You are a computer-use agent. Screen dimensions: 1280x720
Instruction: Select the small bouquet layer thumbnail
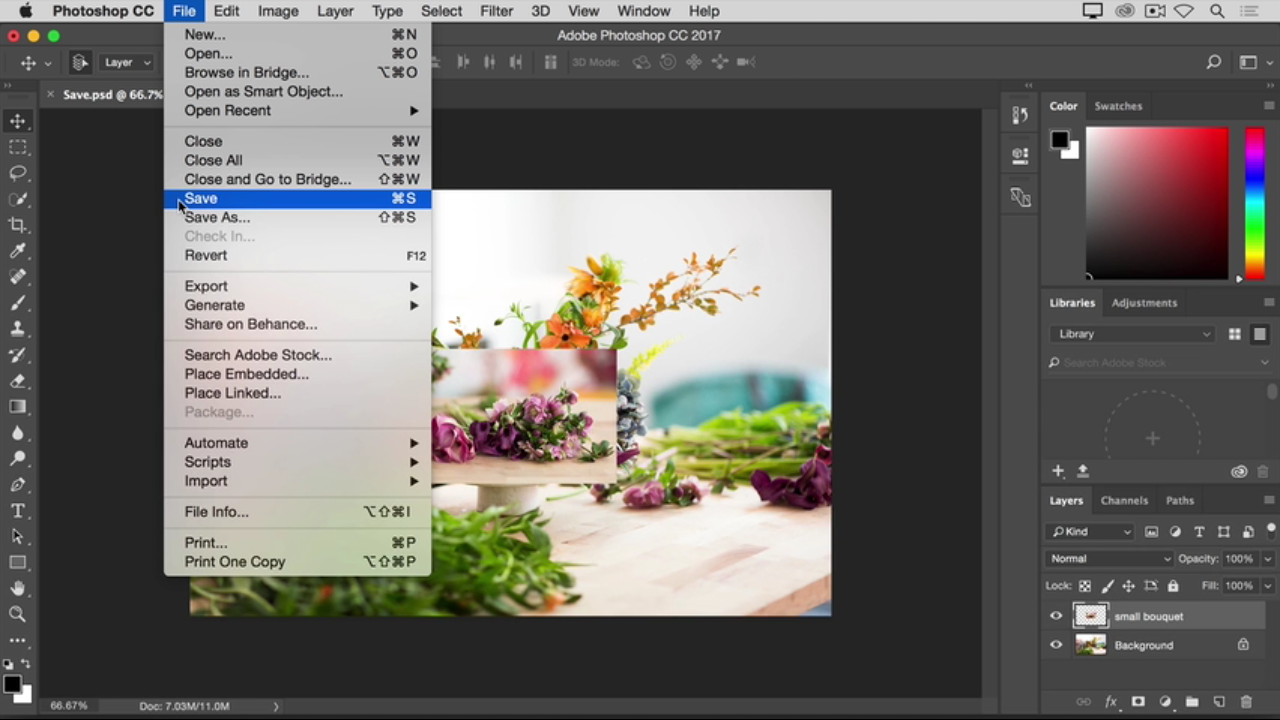pos(1090,617)
